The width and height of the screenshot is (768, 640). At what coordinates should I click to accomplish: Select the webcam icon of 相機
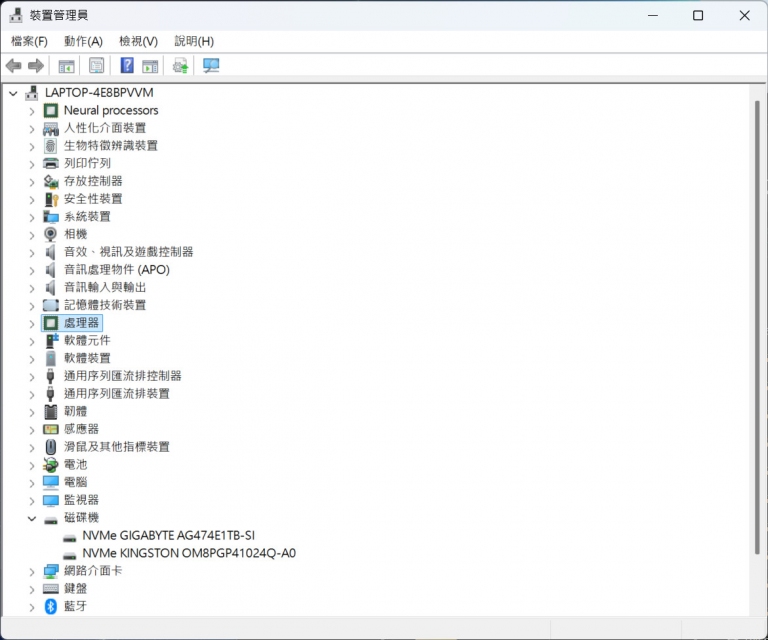(x=50, y=235)
